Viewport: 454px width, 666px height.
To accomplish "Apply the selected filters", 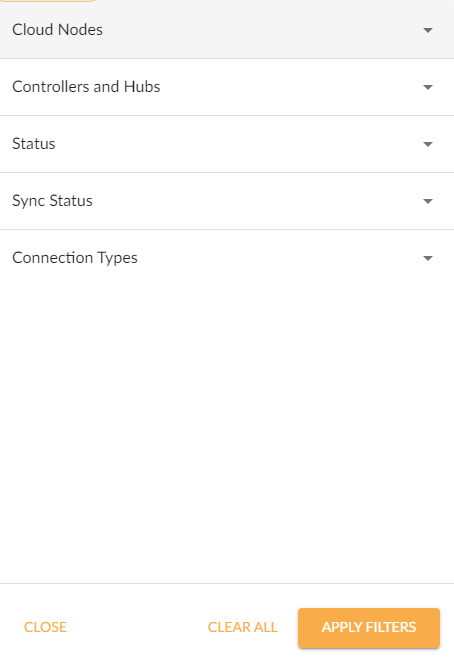I will (x=369, y=627).
